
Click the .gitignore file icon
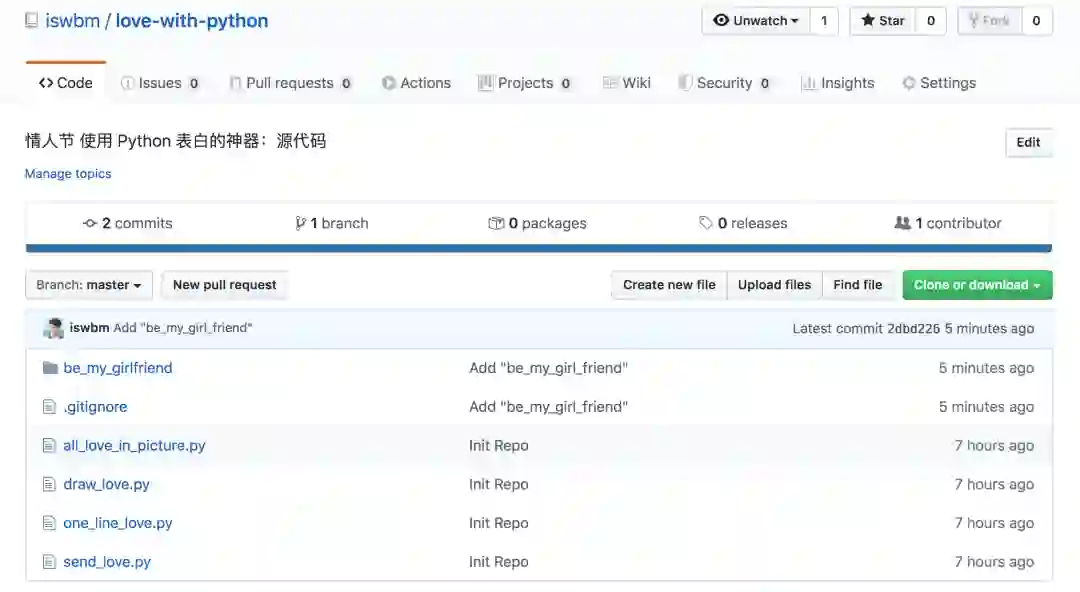[x=49, y=407]
